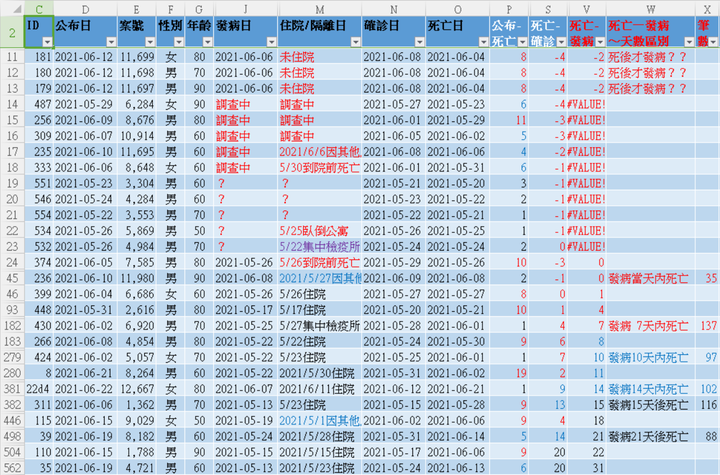
Task: Open the 發病日 column filter dropdown
Action: tap(271, 42)
